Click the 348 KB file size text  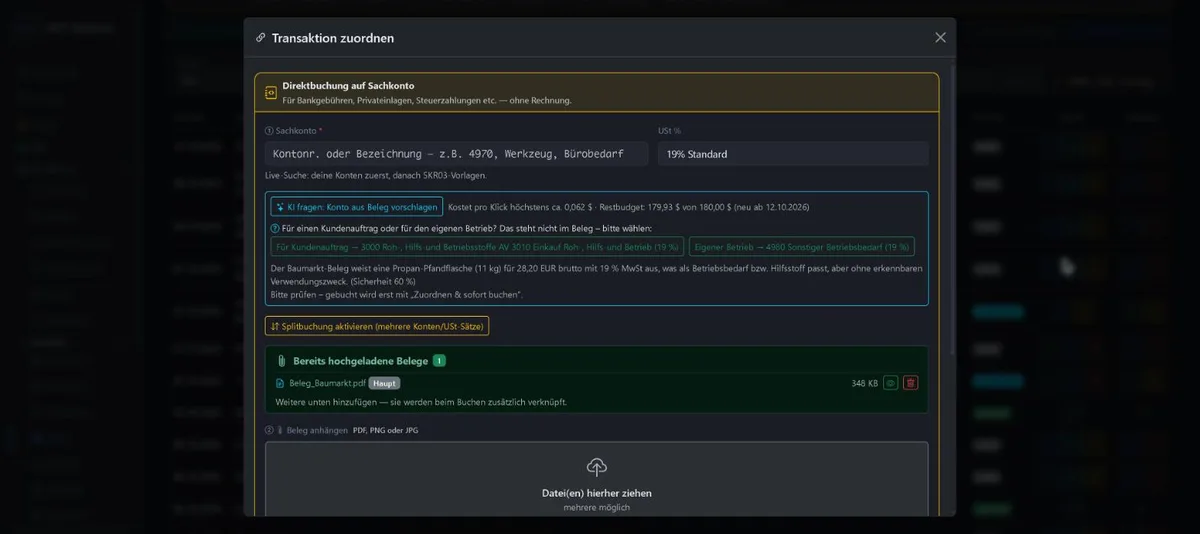[865, 383]
